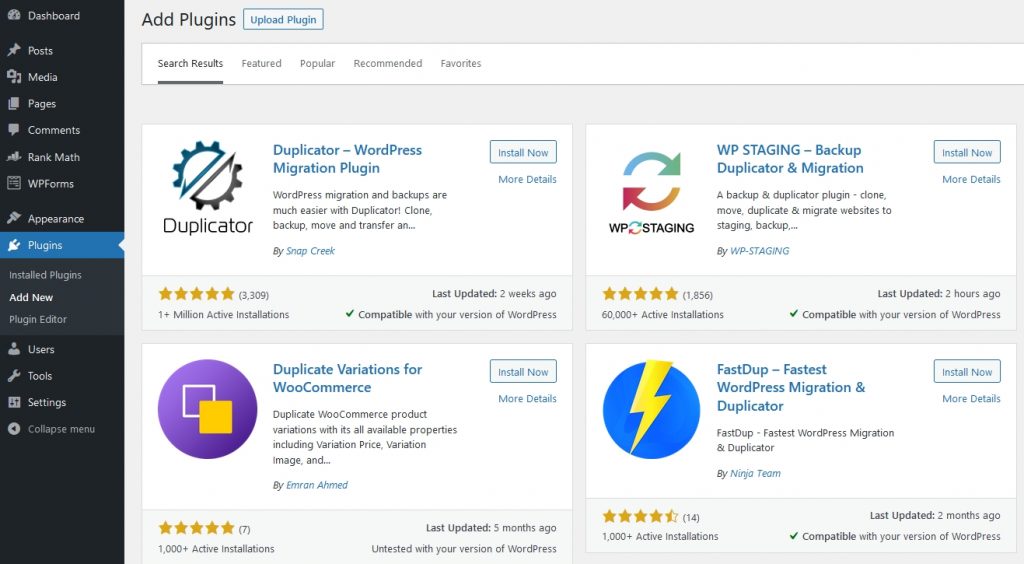
Task: Open More Details for FastDup plugin
Action: 971,398
